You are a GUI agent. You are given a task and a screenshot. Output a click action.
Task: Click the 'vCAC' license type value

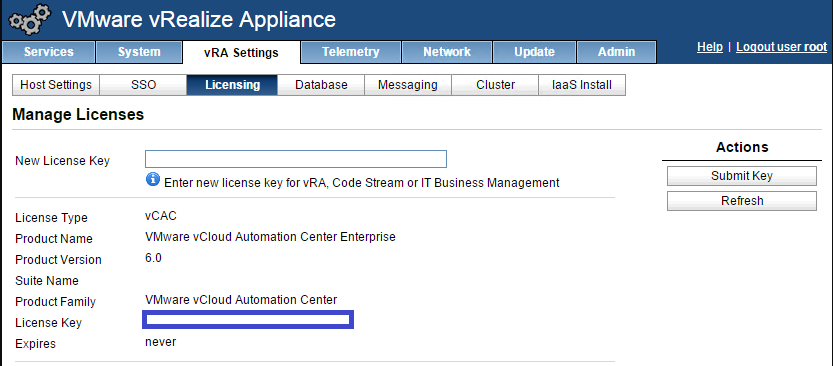tap(161, 216)
